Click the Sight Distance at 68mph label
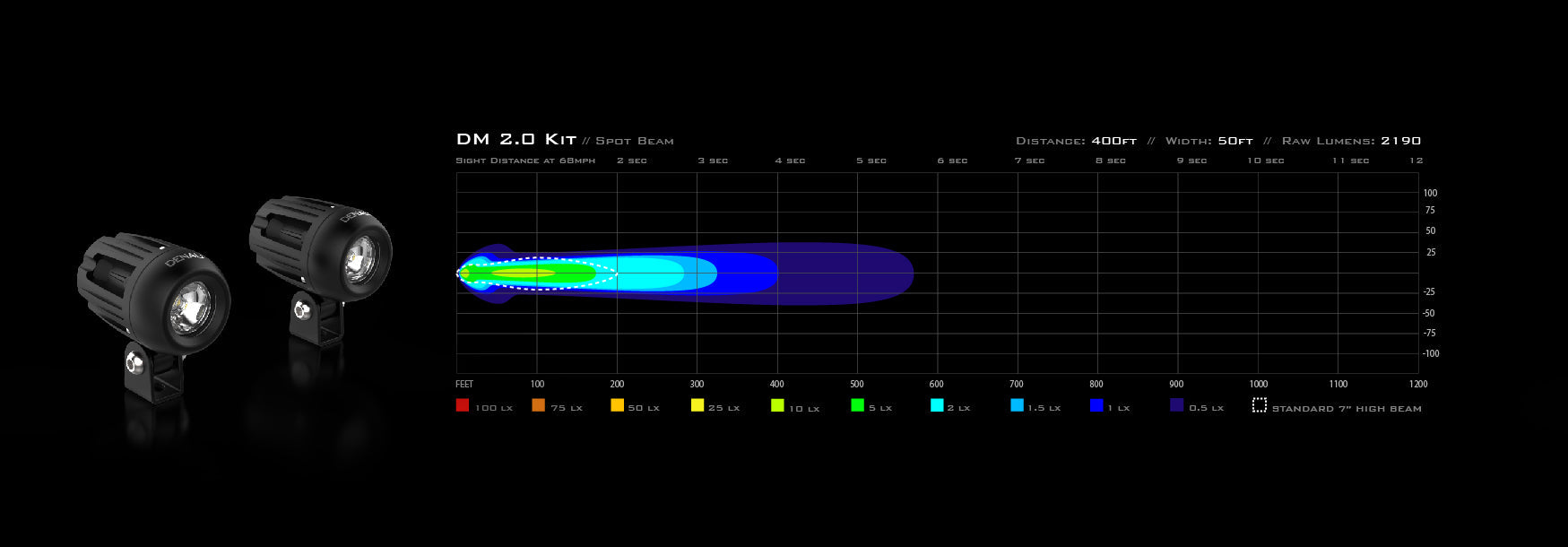Viewport: 1568px width, 547px height. click(x=525, y=161)
